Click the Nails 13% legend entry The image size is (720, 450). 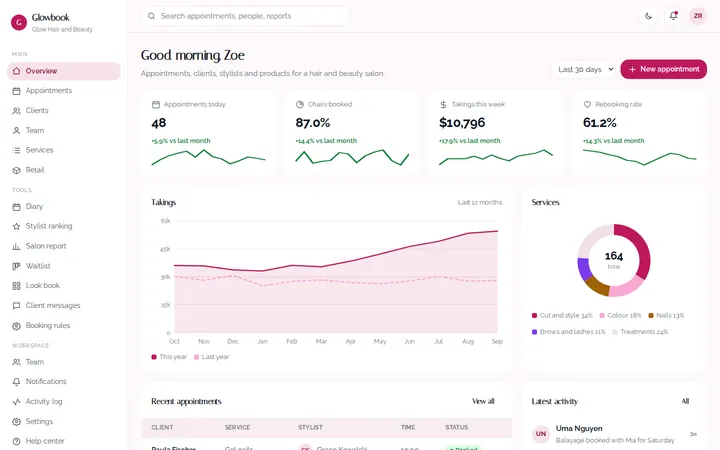[666, 315]
